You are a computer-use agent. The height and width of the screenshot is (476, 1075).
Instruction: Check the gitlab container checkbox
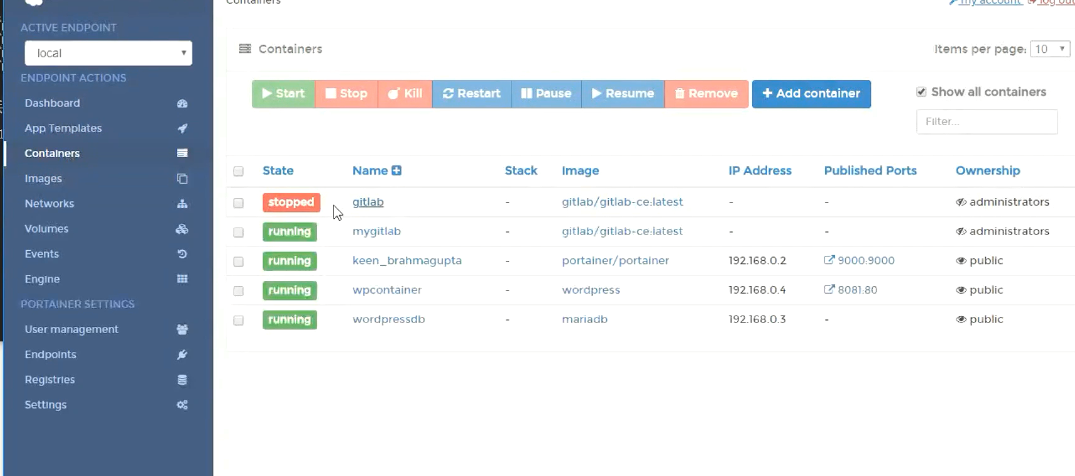(x=238, y=203)
